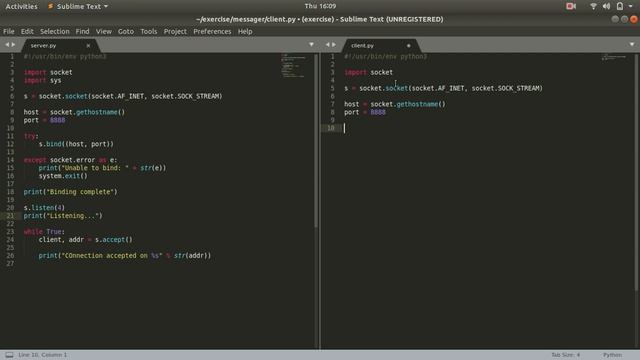Viewport: 640px width, 360px height.
Task: Click the client.py minimap
Action: [x=613, y=57]
